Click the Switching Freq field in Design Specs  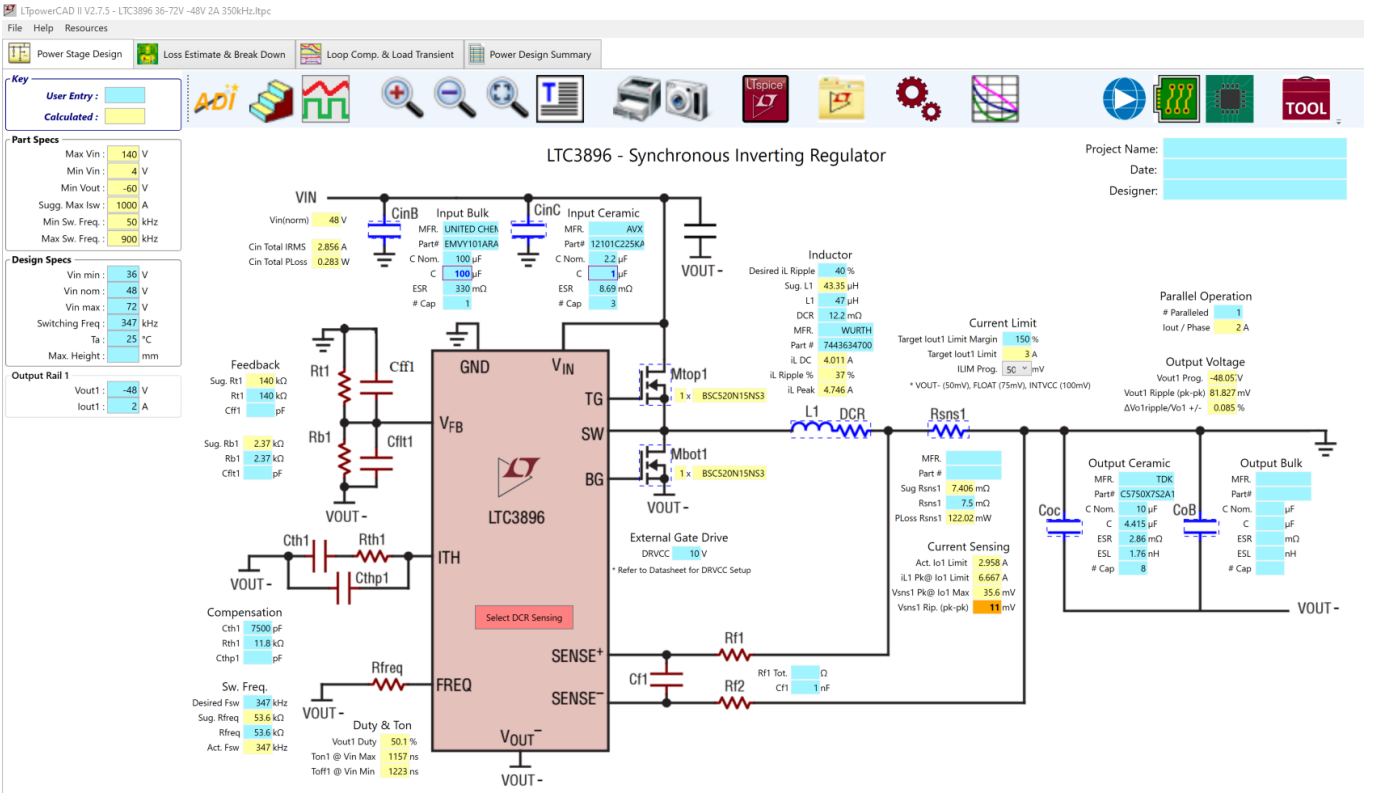pyautogui.click(x=122, y=323)
